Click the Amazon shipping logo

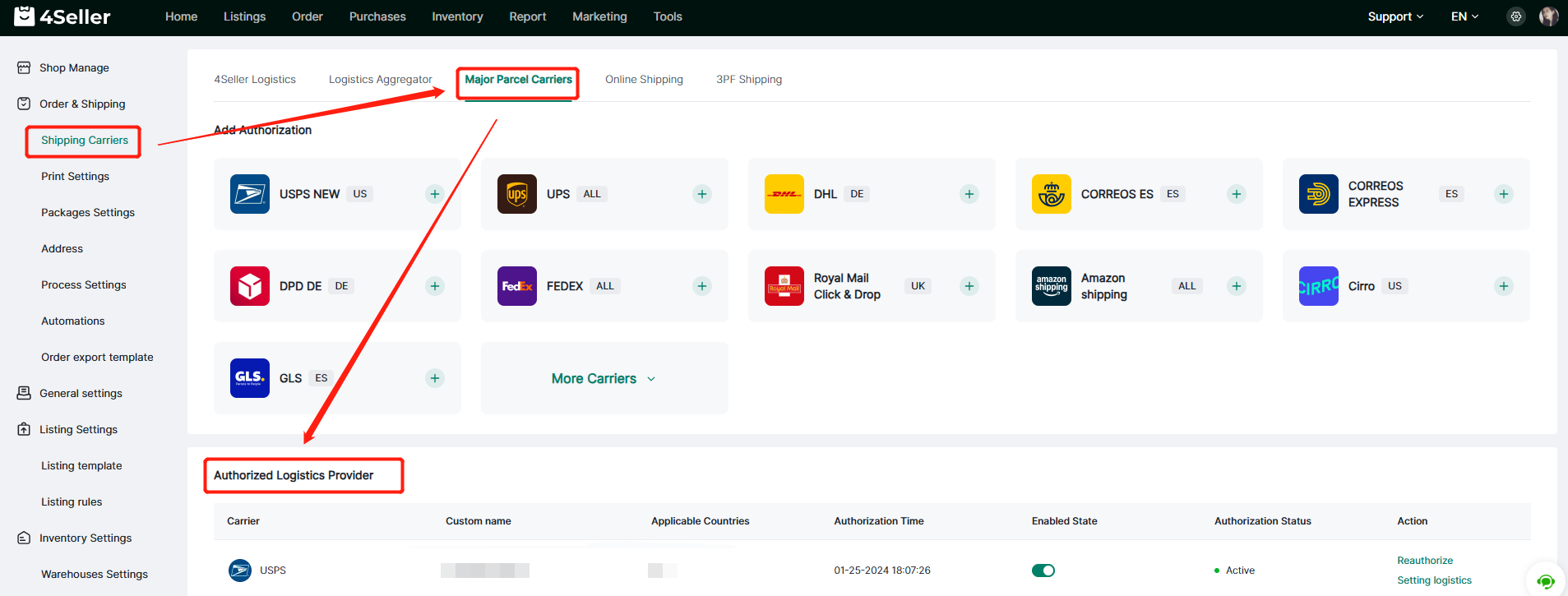(x=1052, y=286)
